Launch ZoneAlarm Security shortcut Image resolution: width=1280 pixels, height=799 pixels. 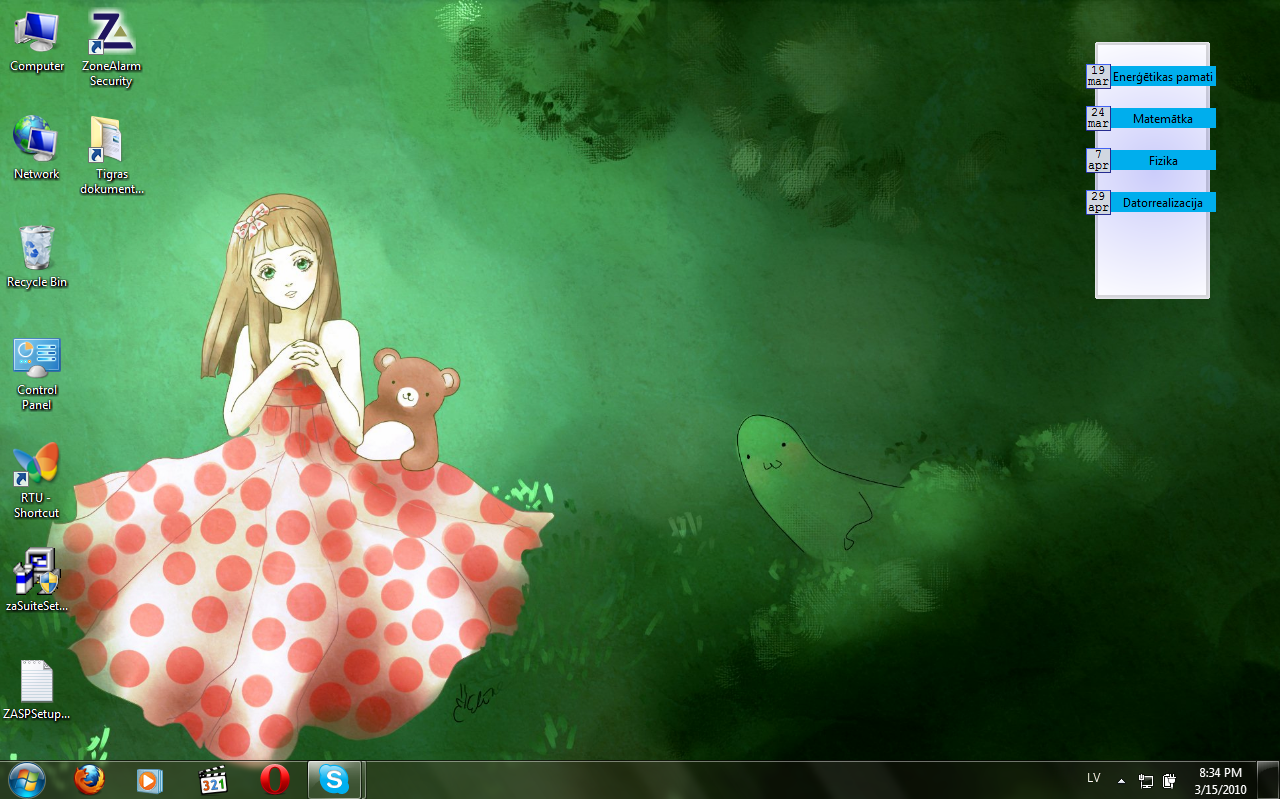point(111,49)
